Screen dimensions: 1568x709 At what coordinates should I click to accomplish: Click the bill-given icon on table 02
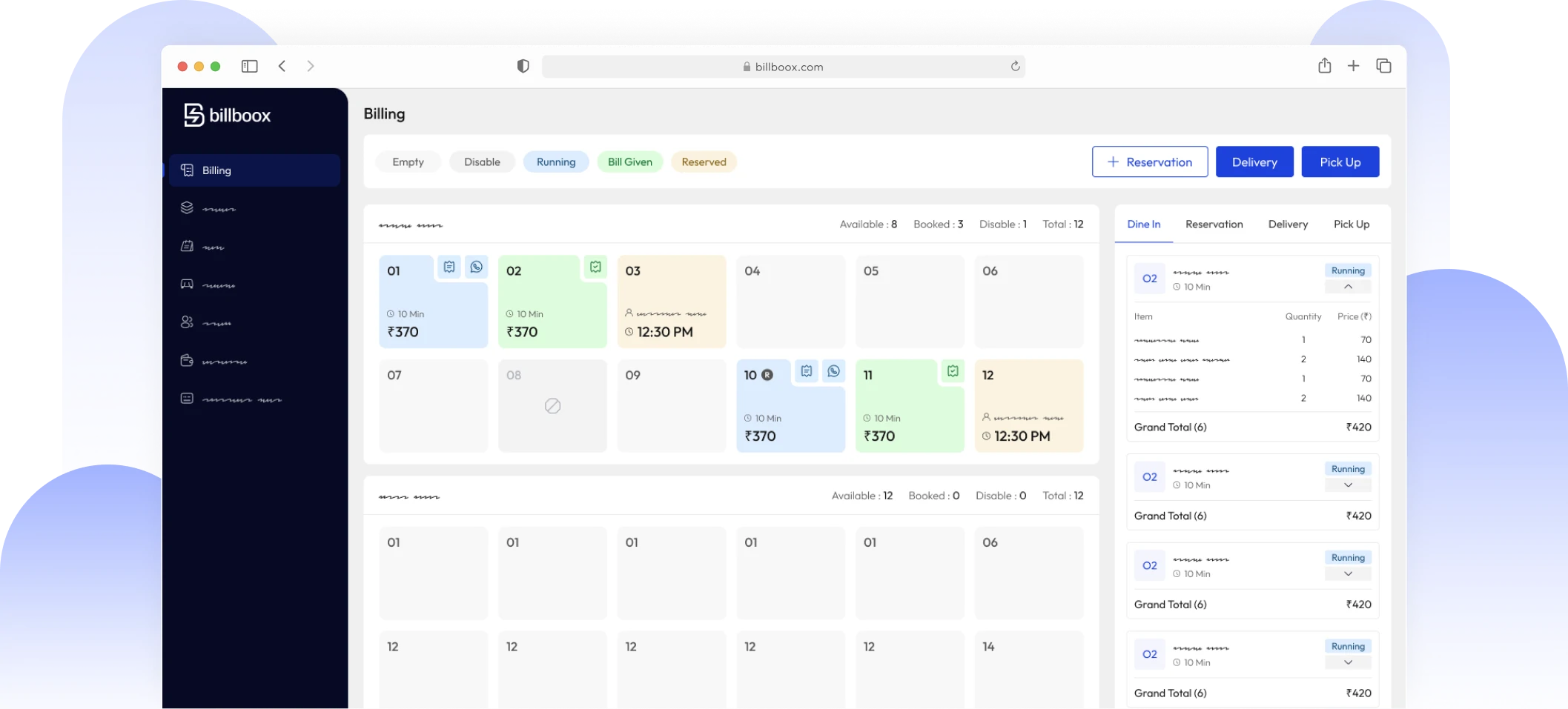595,267
